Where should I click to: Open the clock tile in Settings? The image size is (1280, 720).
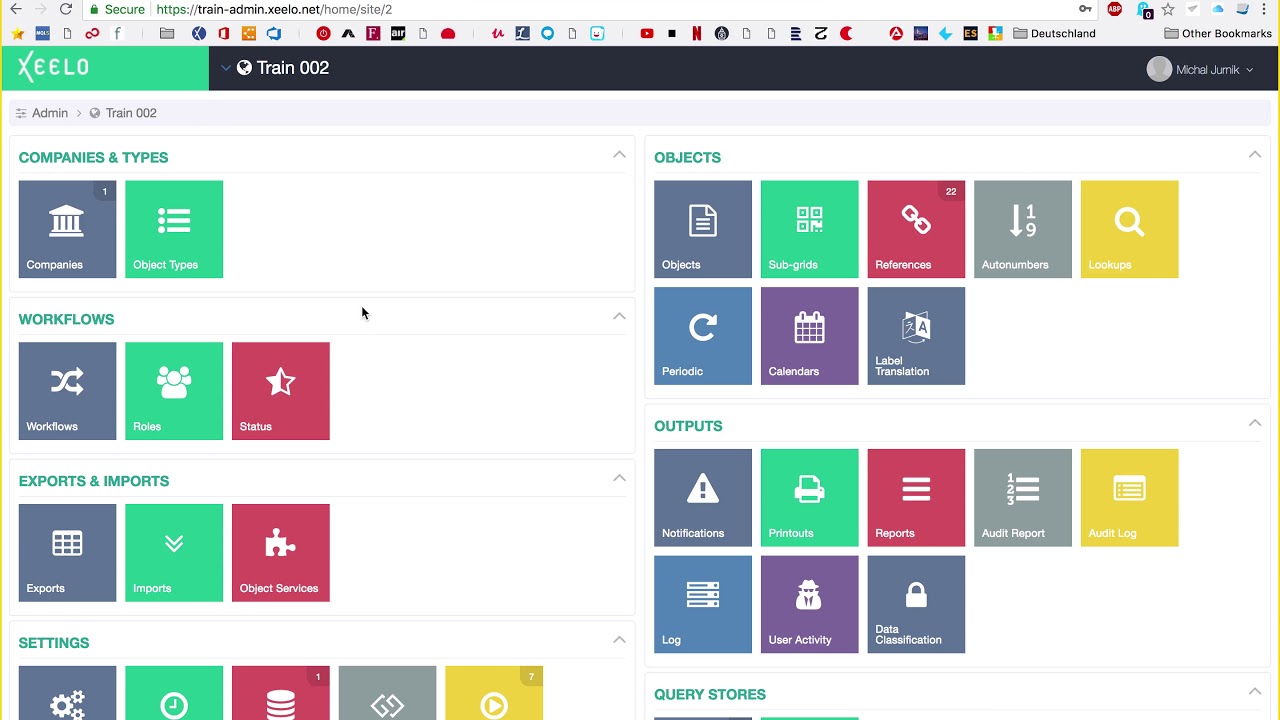pos(174,693)
